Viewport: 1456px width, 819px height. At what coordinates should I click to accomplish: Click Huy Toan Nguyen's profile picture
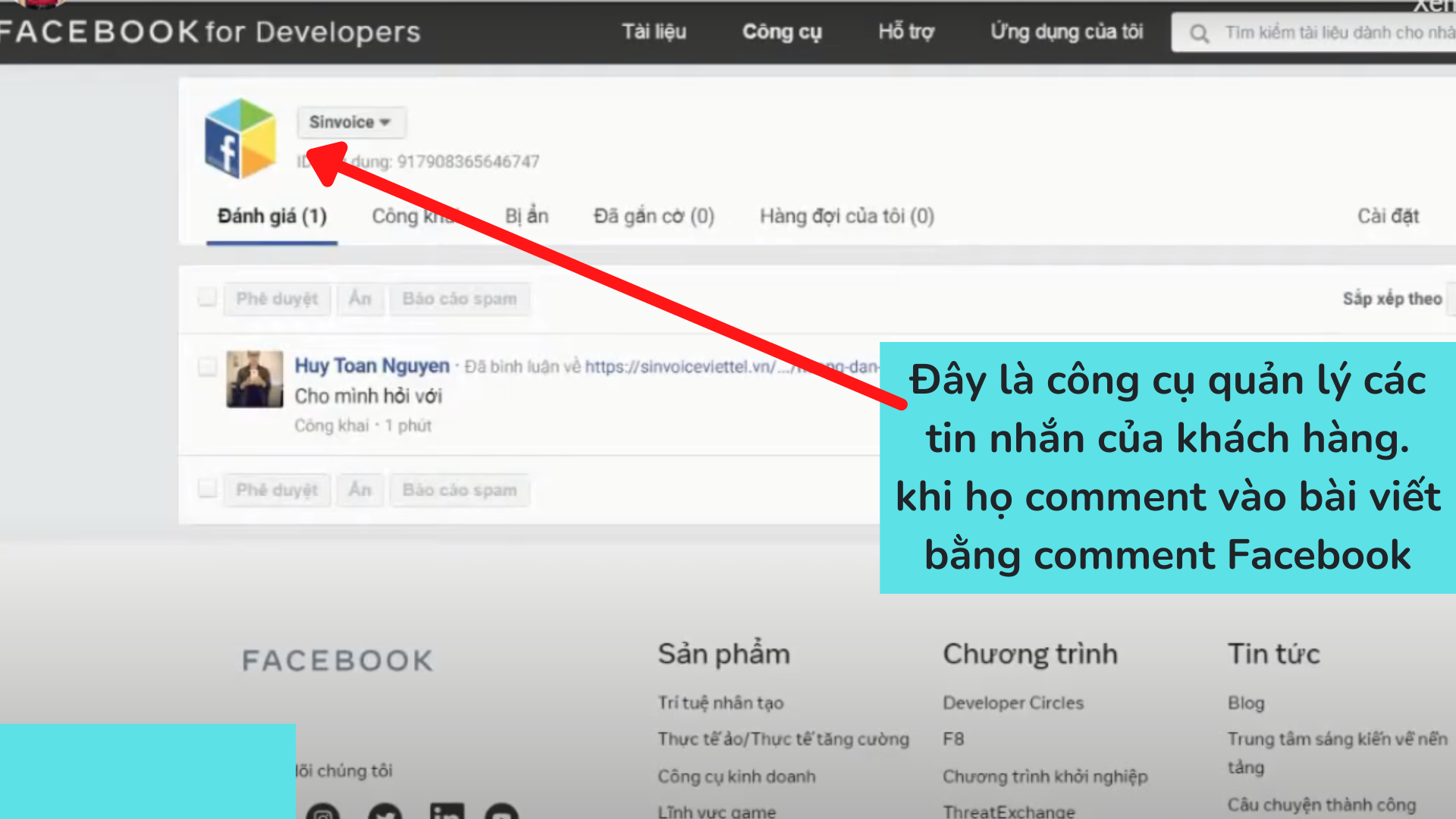click(255, 379)
